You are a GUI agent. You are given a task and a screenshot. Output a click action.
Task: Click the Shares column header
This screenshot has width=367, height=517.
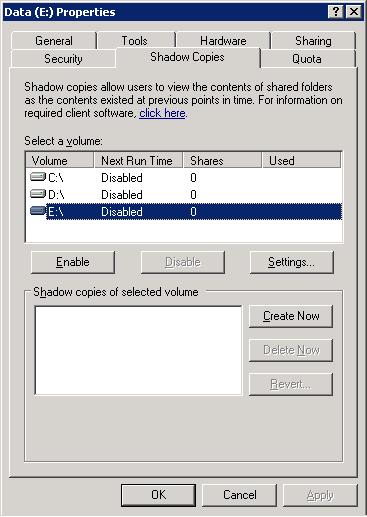[222, 160]
